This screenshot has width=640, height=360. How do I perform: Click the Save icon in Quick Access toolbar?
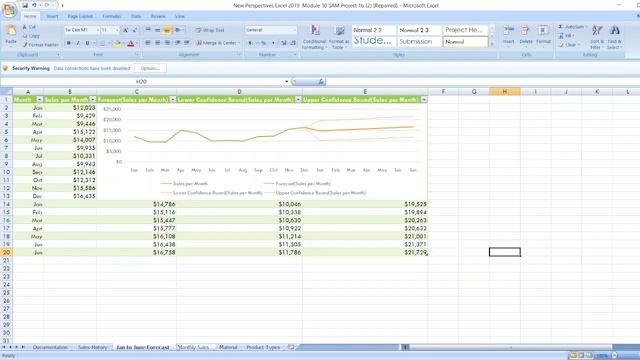25,5
